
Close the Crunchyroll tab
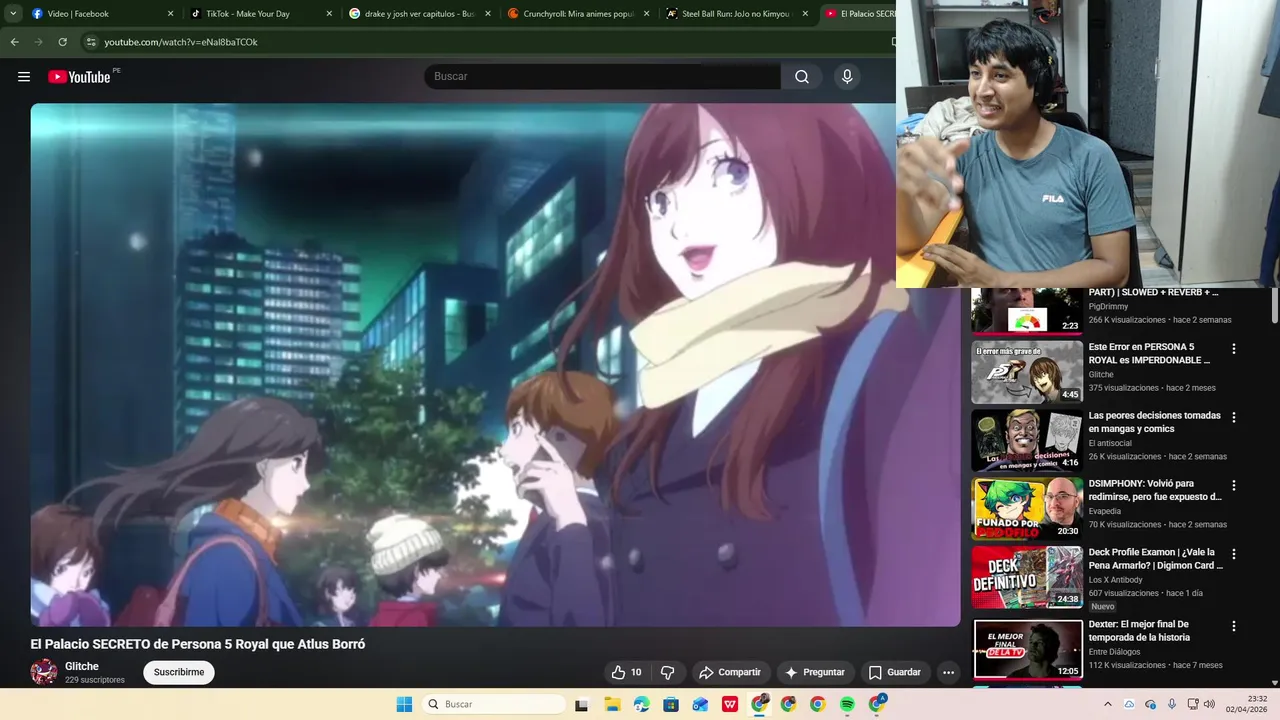pos(646,14)
